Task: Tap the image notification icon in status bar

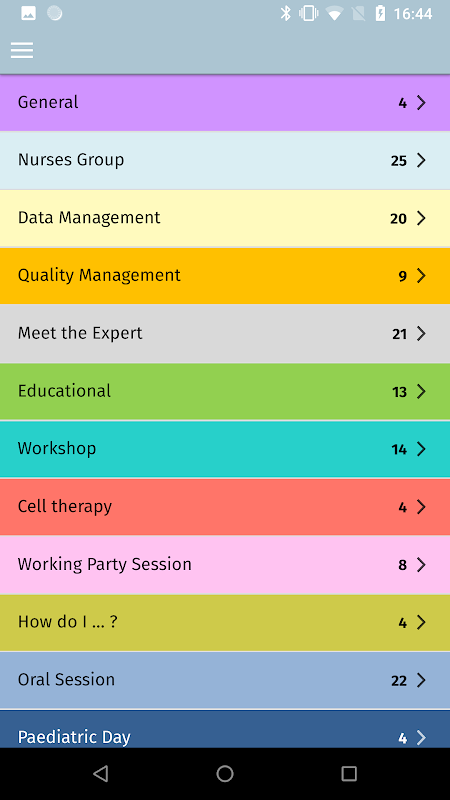Action: coord(29,14)
